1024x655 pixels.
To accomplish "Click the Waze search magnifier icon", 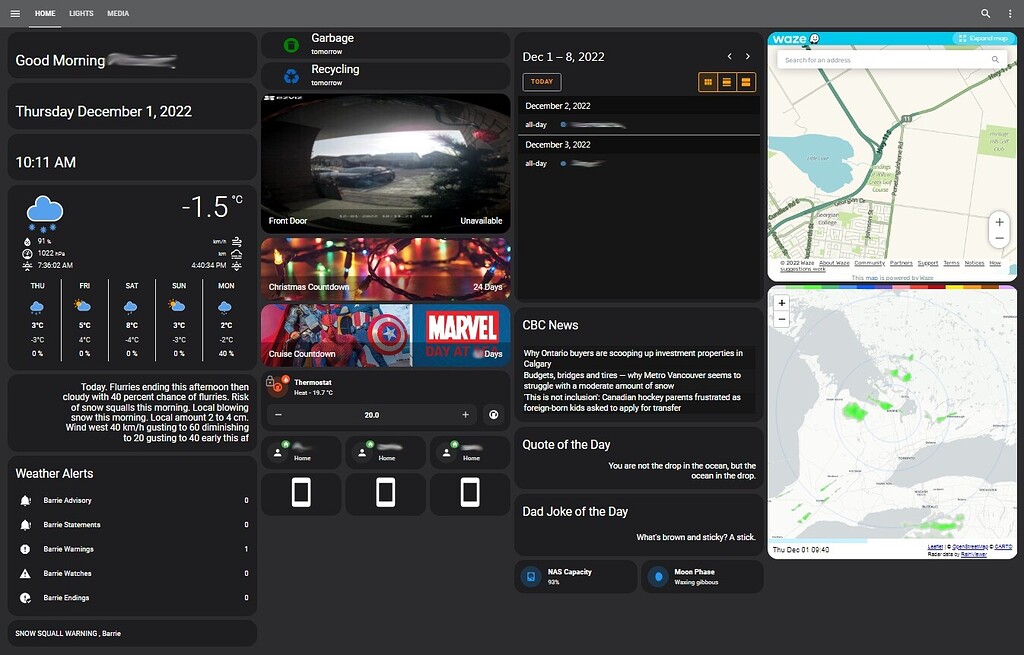I will pos(995,59).
